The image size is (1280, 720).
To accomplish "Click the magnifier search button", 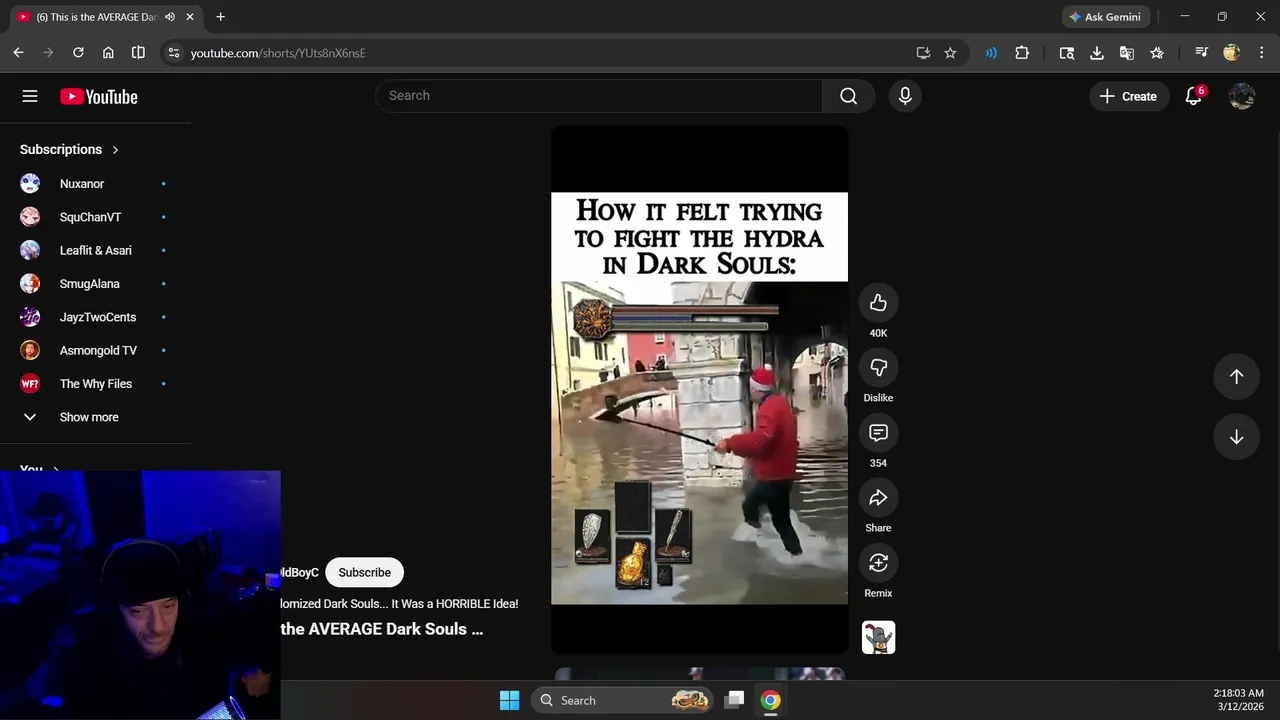I will [x=848, y=96].
